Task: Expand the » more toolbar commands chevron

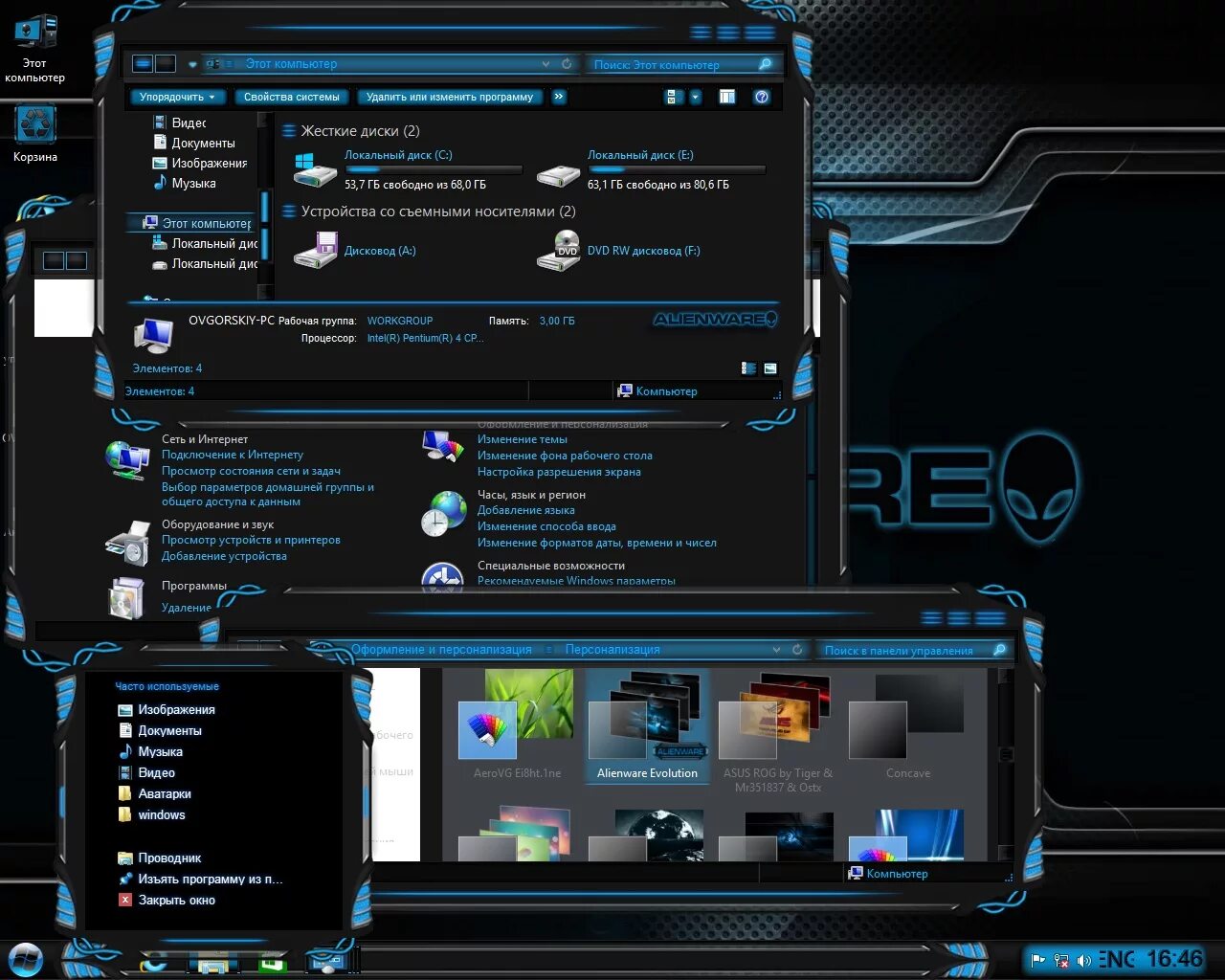Action: pyautogui.click(x=559, y=97)
